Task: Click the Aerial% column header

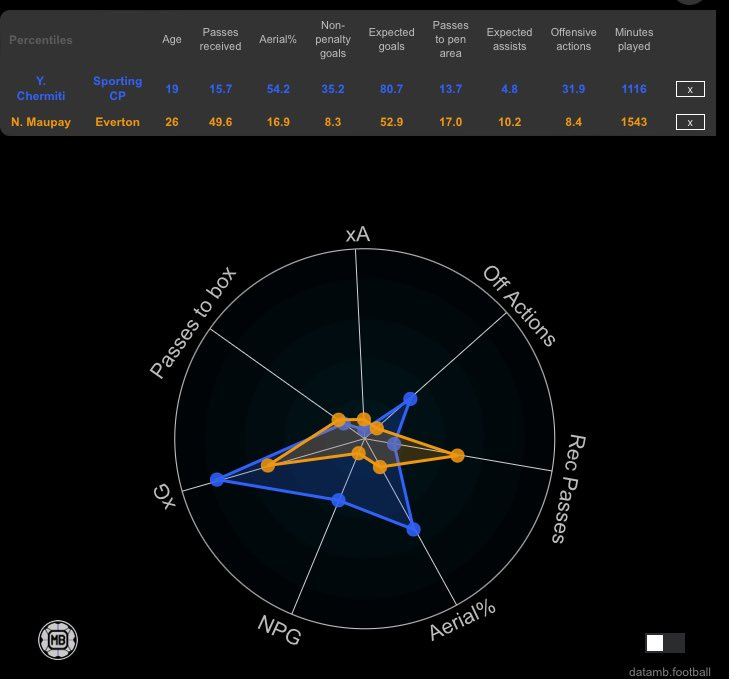Action: coord(278,40)
